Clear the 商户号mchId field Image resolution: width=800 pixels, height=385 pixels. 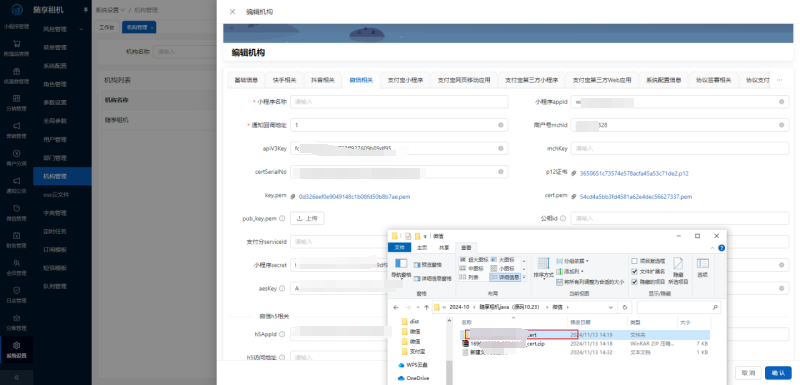781,125
